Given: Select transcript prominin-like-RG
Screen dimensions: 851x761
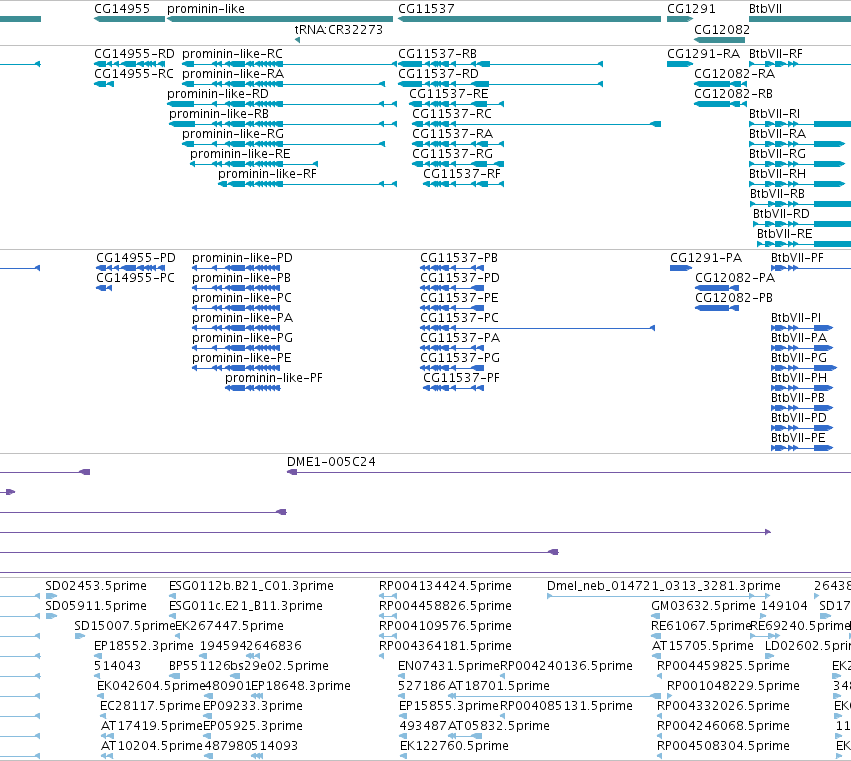Looking at the screenshot, I should click(x=233, y=135).
